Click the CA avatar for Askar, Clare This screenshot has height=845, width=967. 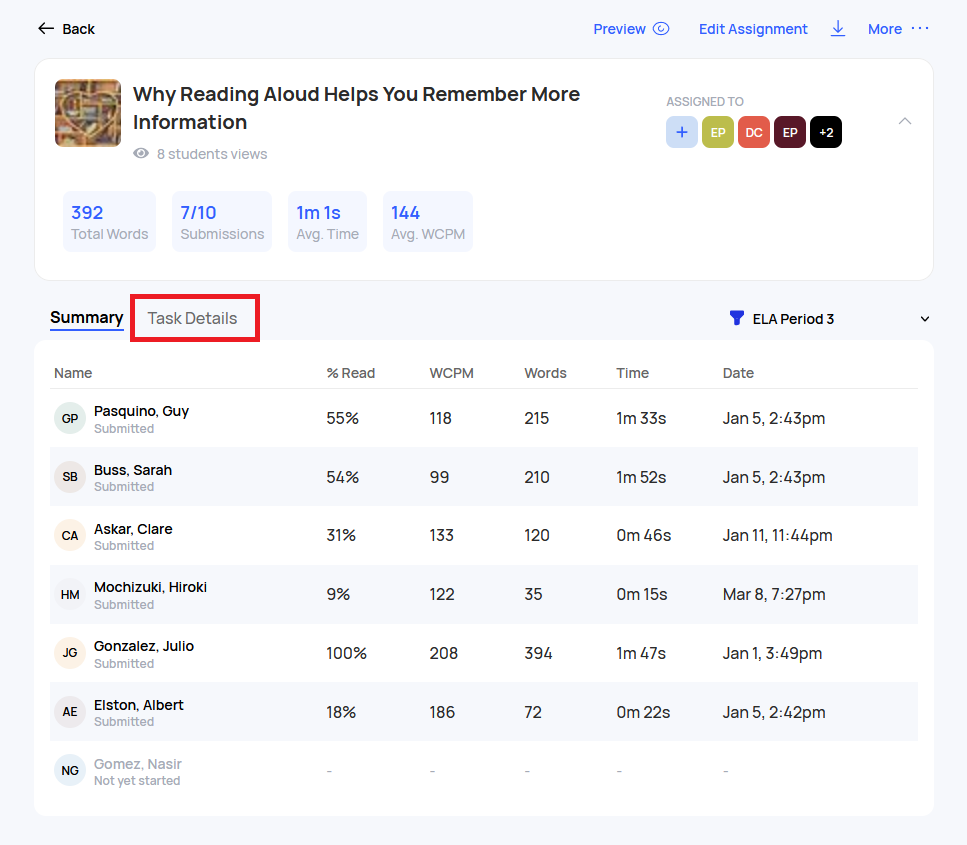coord(70,535)
